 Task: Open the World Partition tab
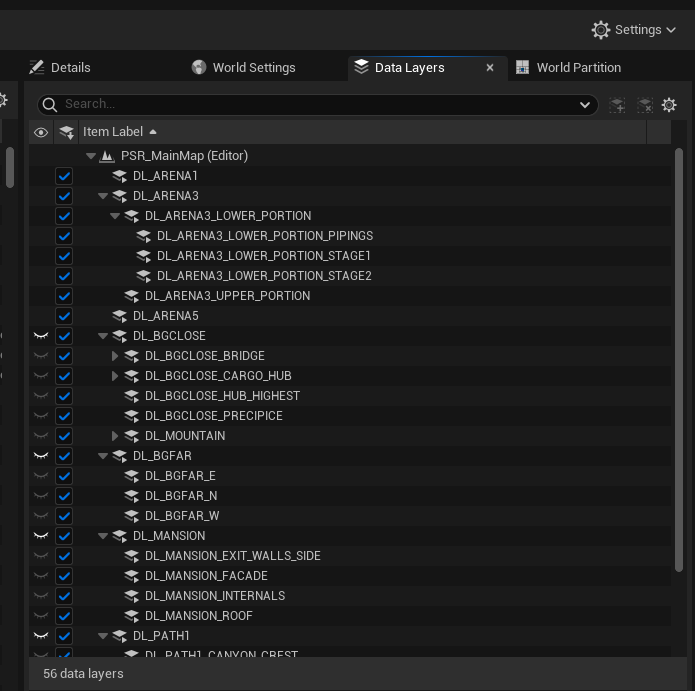[x=568, y=67]
